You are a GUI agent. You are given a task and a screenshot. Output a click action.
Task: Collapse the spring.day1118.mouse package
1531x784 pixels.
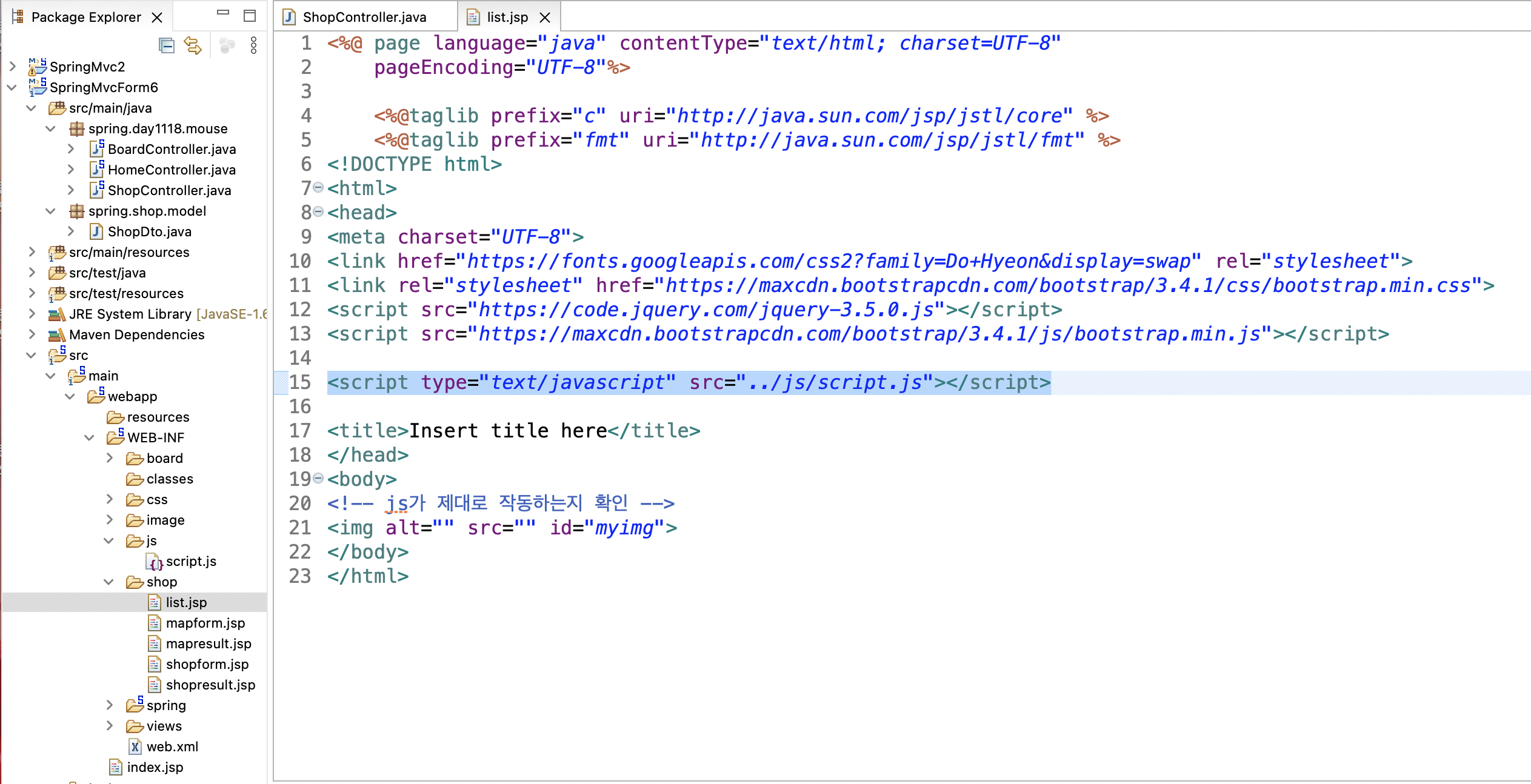pyautogui.click(x=51, y=128)
